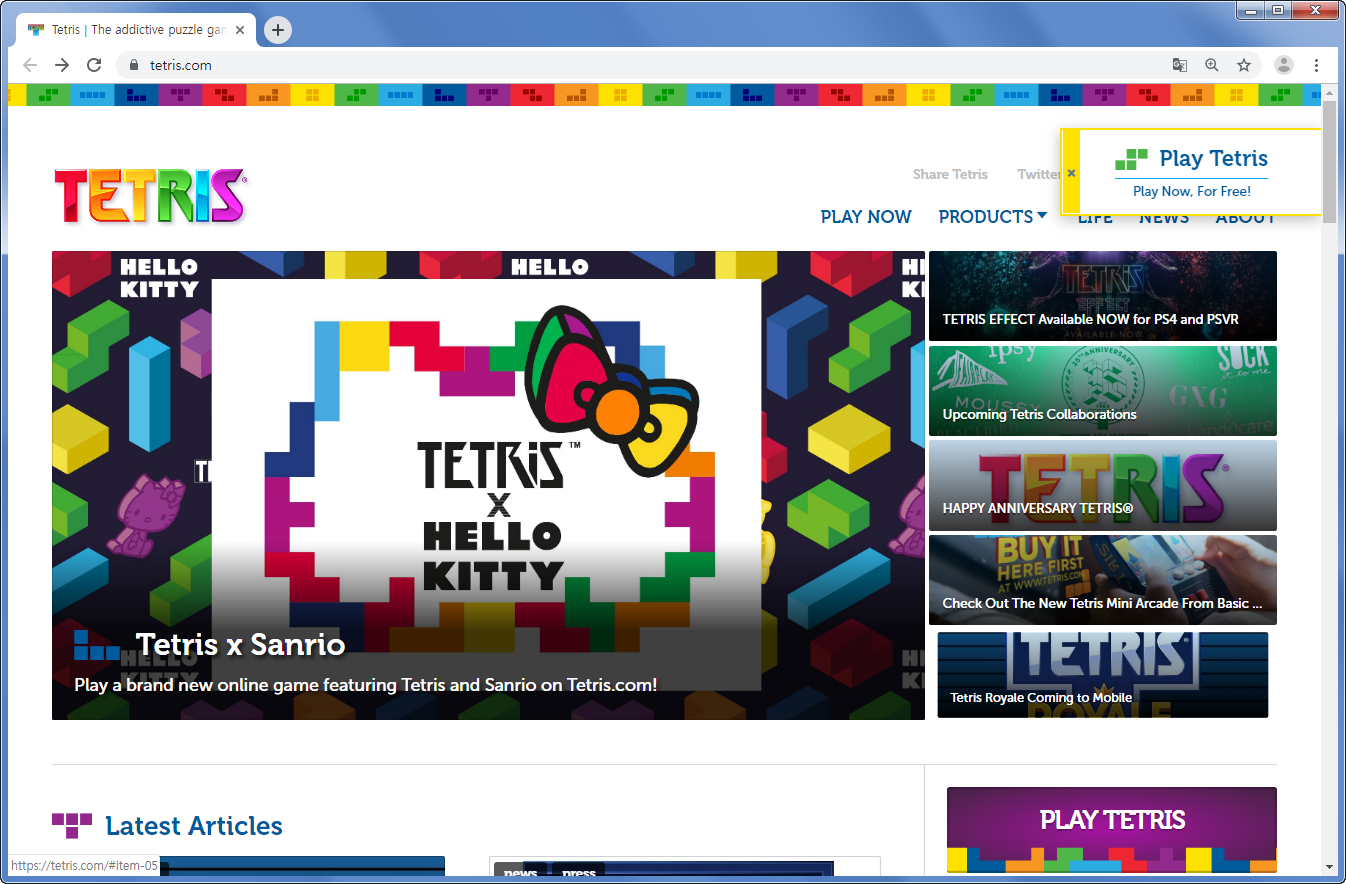Open the New Tetris Mini Arcade article

pos(1103,580)
